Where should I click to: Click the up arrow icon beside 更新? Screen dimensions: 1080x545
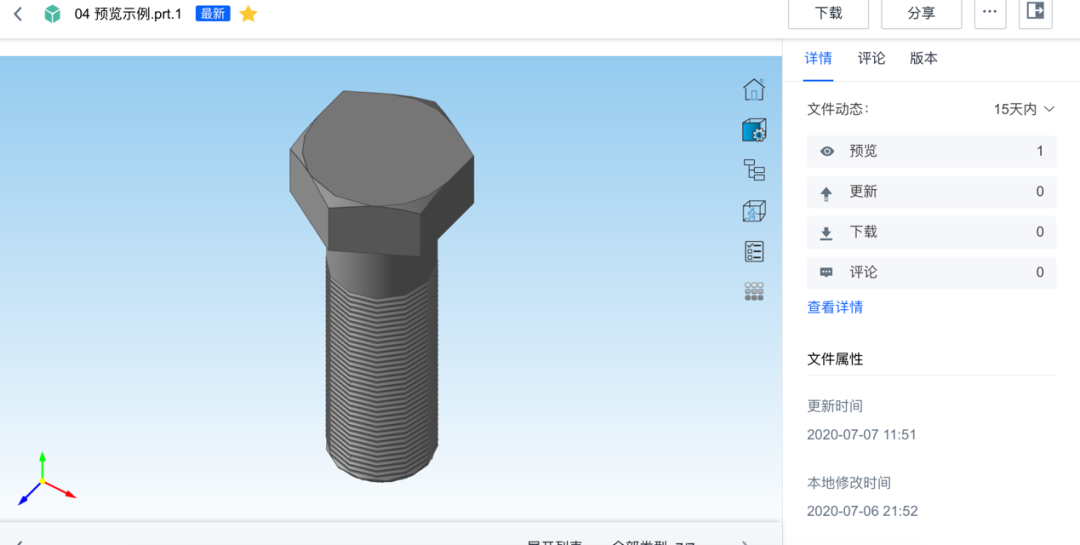[x=827, y=194]
